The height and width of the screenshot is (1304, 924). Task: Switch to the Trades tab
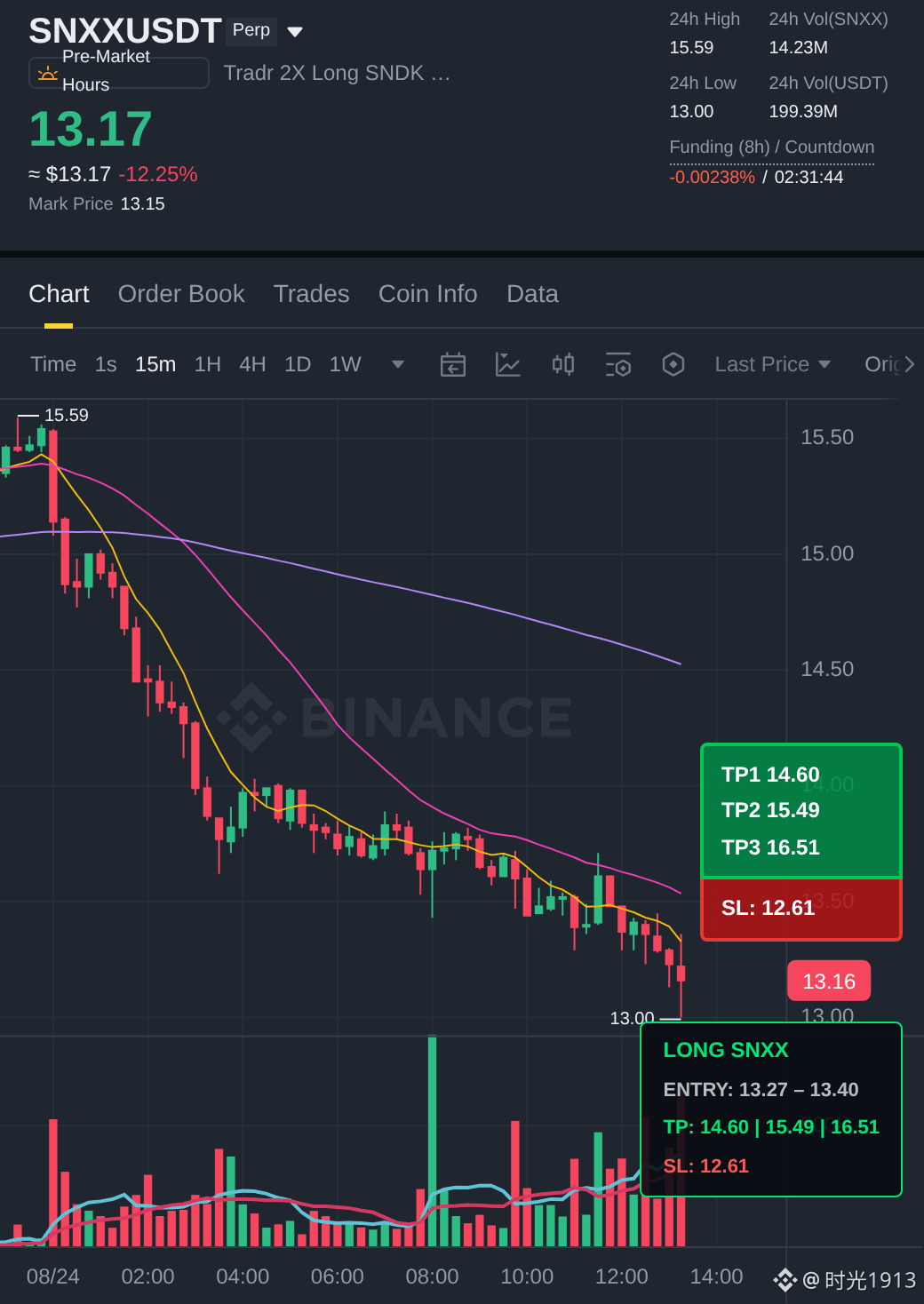(312, 294)
